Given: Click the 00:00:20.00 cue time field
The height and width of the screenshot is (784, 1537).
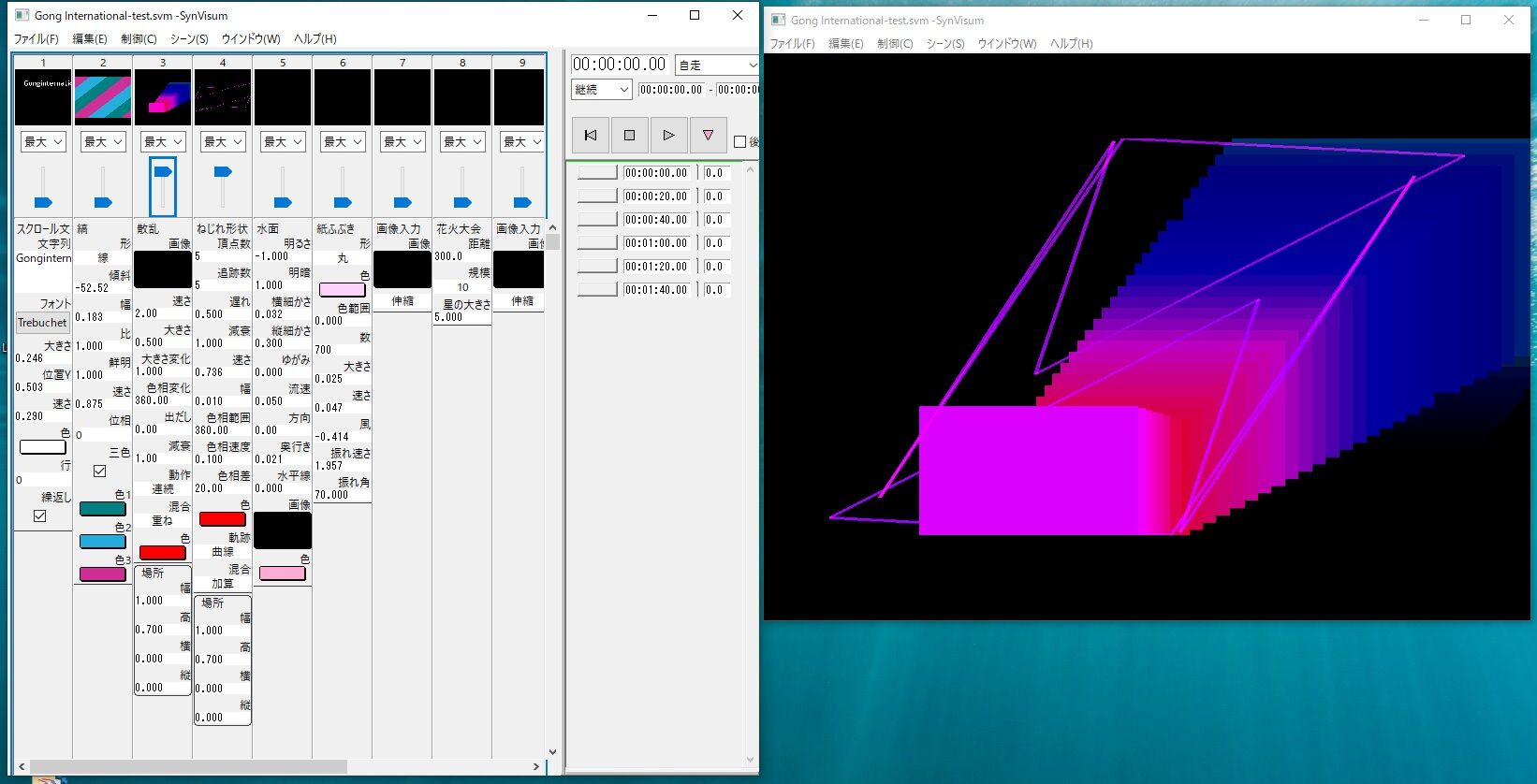Looking at the screenshot, I should tap(658, 196).
